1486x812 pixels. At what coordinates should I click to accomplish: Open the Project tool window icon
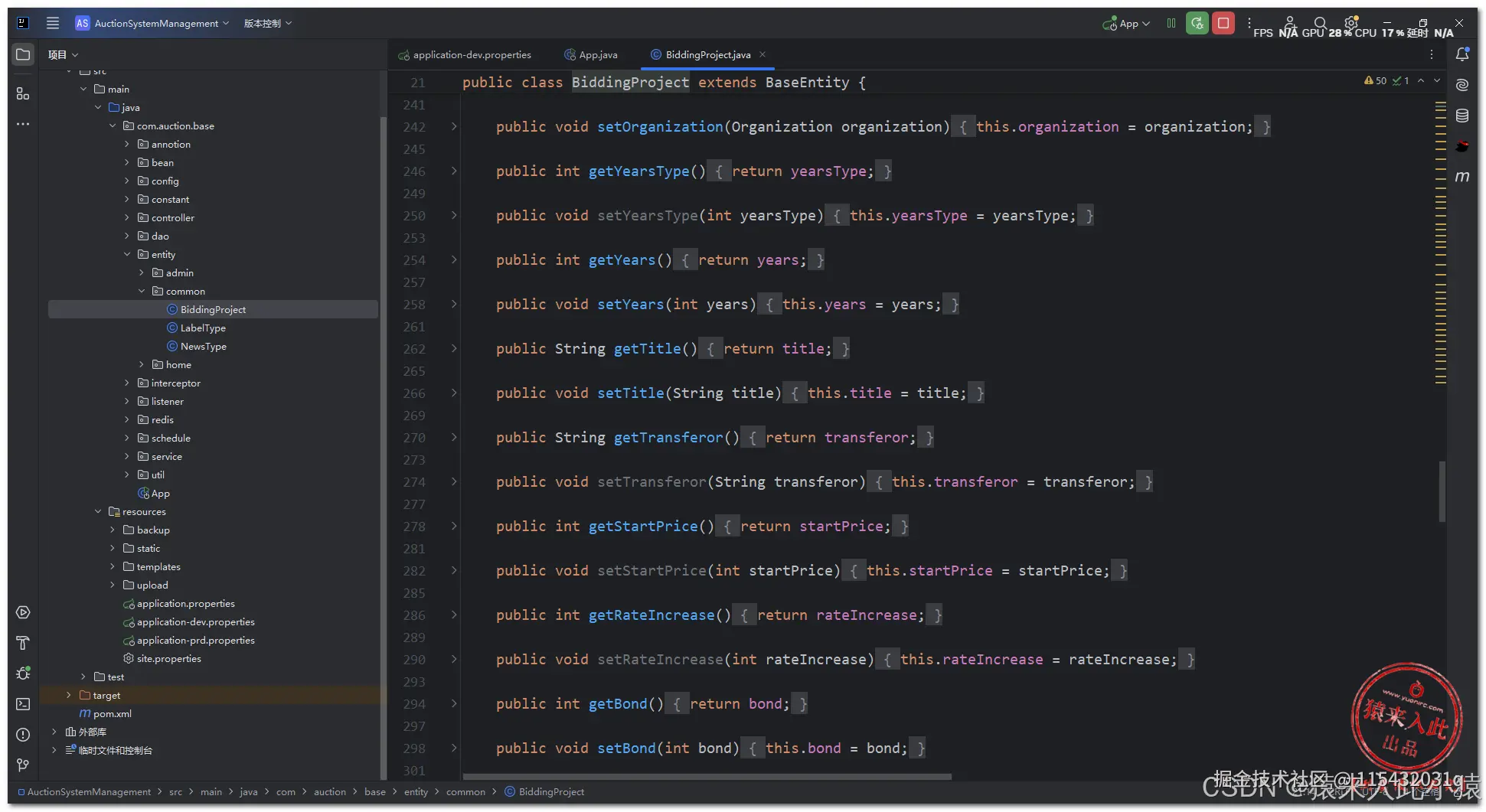coord(23,54)
